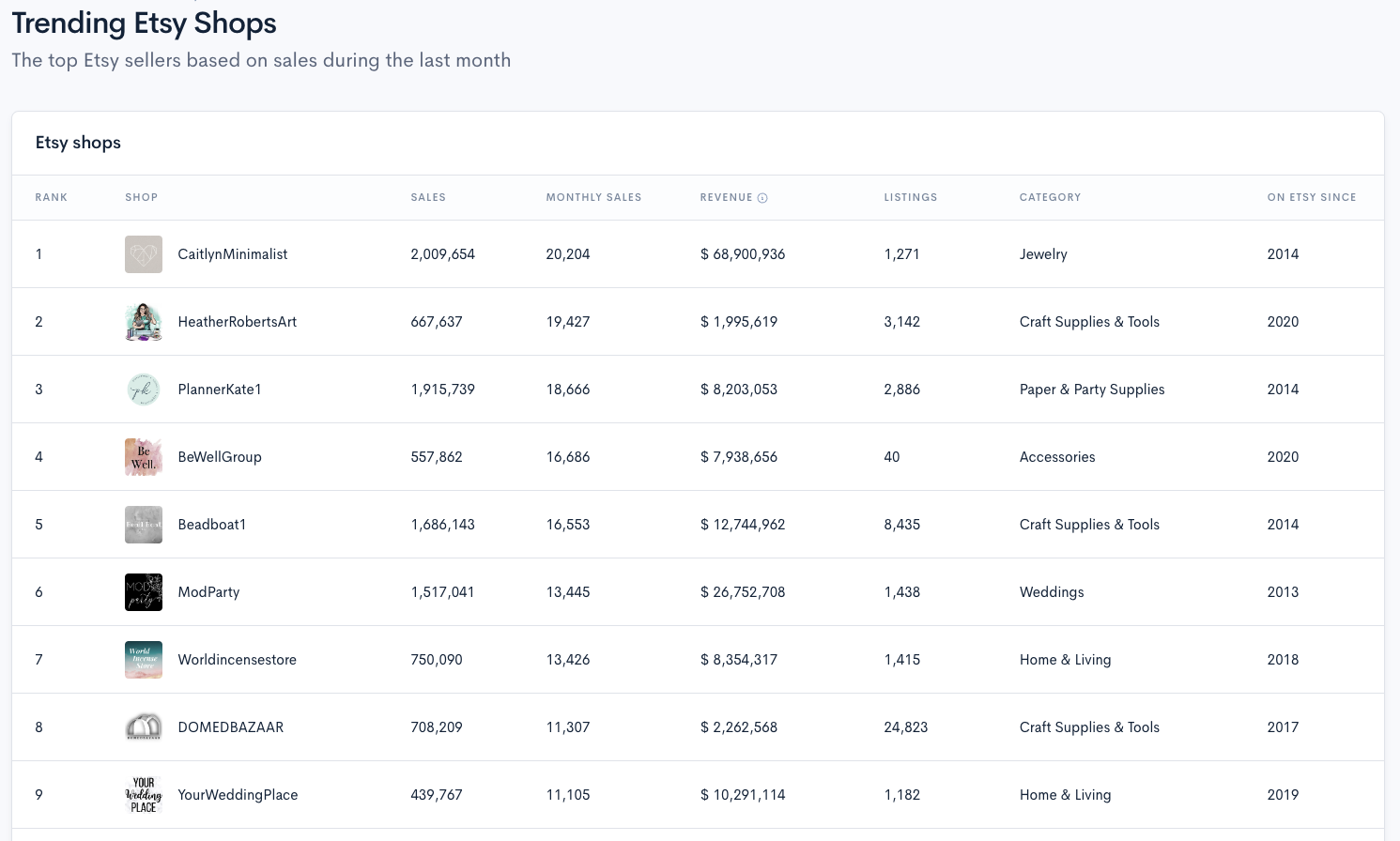Select the PlannerKate1 round logo
The image size is (1400, 841).
click(x=144, y=390)
